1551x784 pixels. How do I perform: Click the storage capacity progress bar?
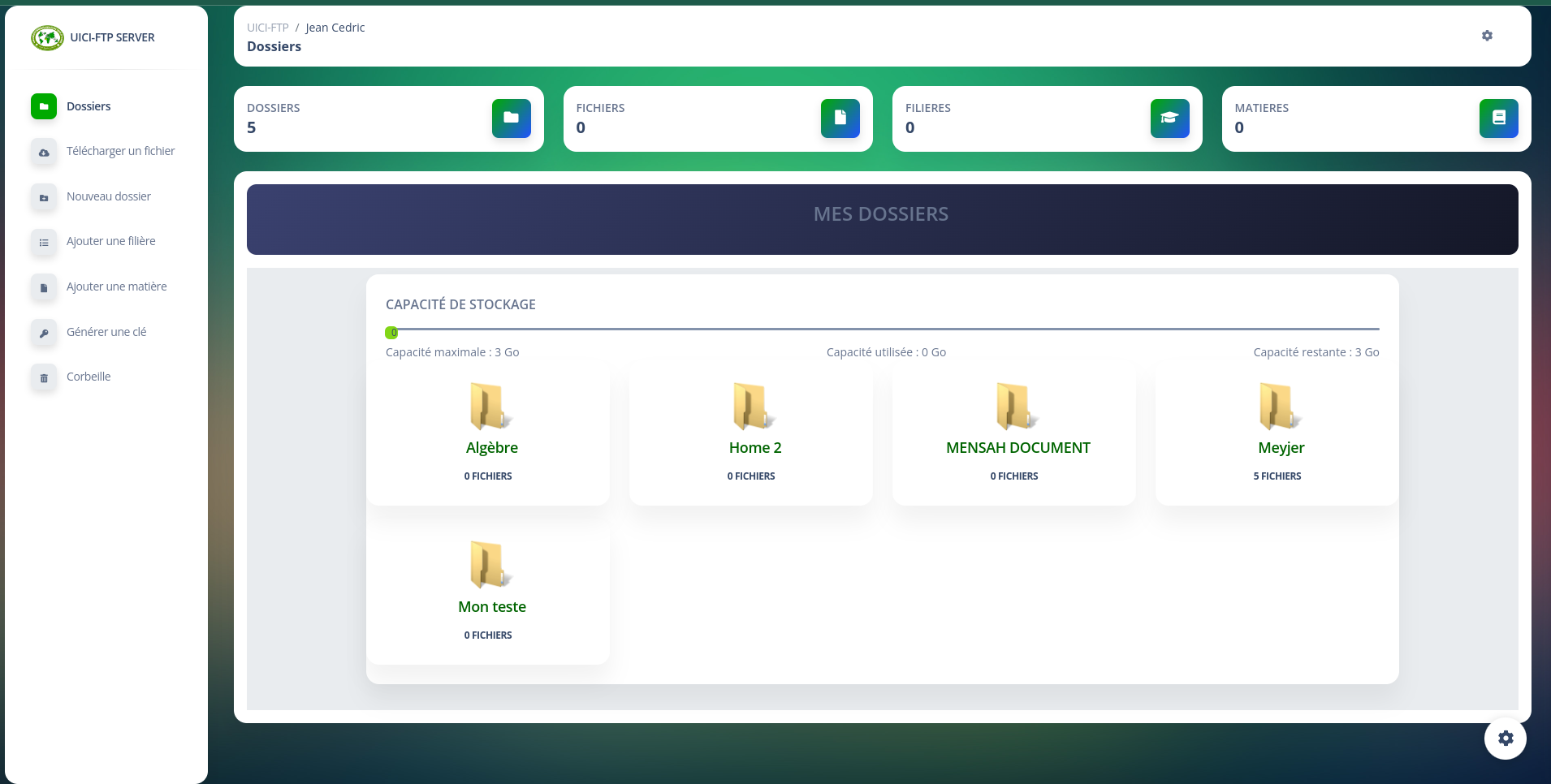(881, 330)
